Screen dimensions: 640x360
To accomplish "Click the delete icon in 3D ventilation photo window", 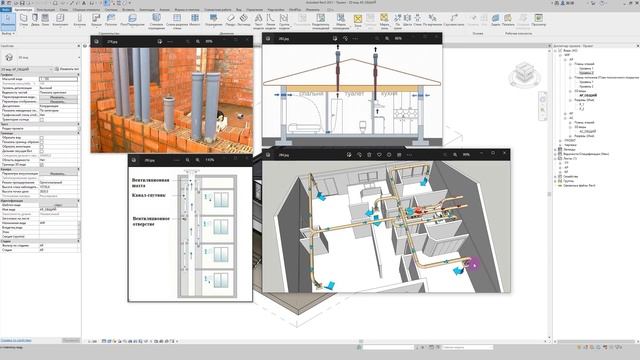I will pos(369,155).
